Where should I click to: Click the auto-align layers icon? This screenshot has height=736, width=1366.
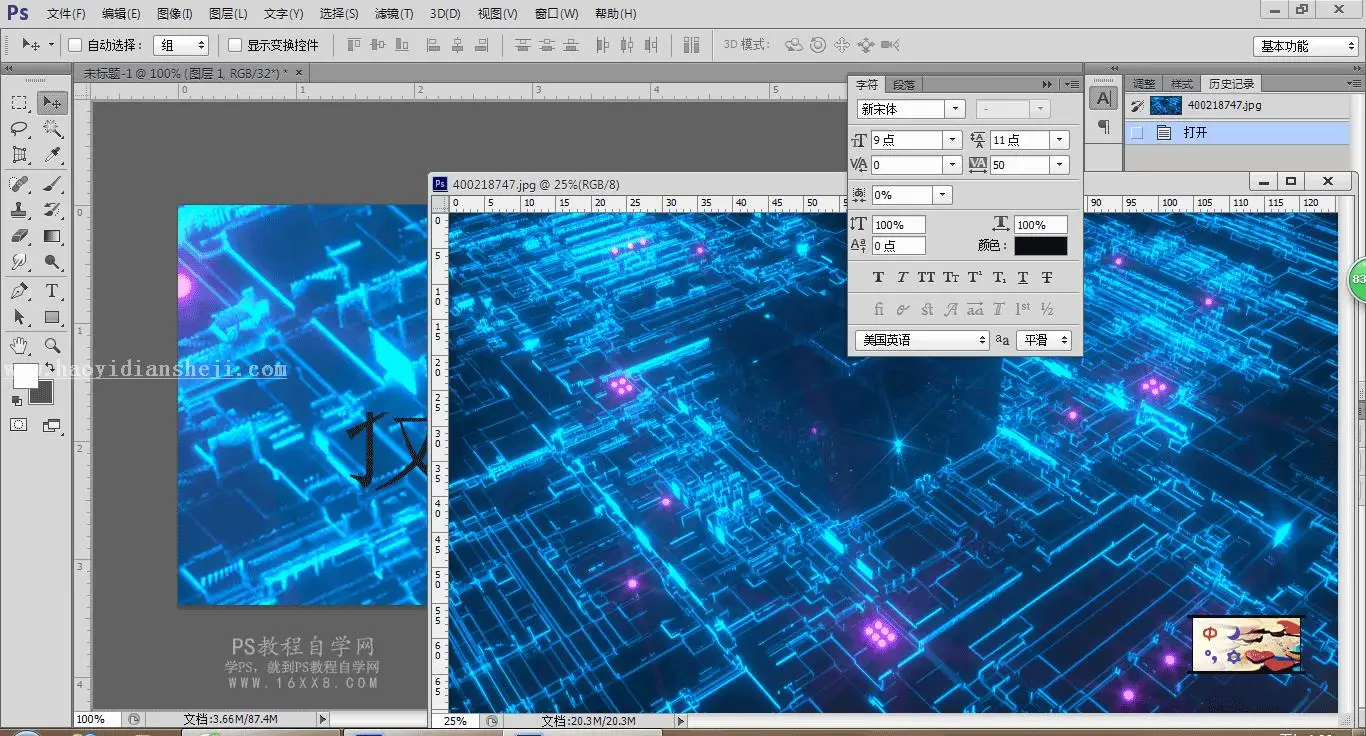pos(692,45)
